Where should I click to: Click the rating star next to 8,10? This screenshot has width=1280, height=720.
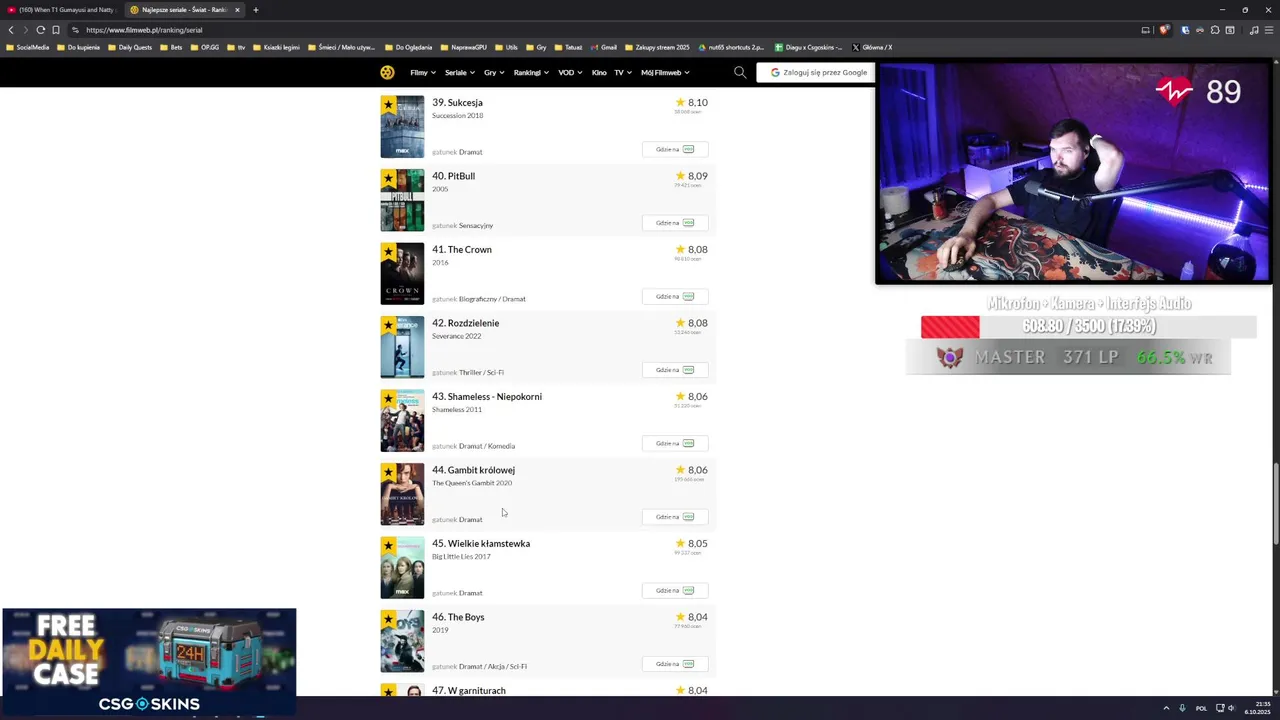[x=680, y=102]
